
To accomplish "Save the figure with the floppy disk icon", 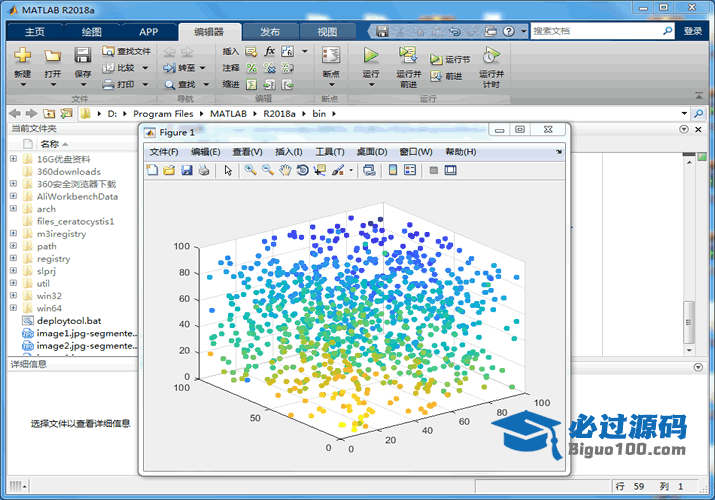I will point(187,170).
